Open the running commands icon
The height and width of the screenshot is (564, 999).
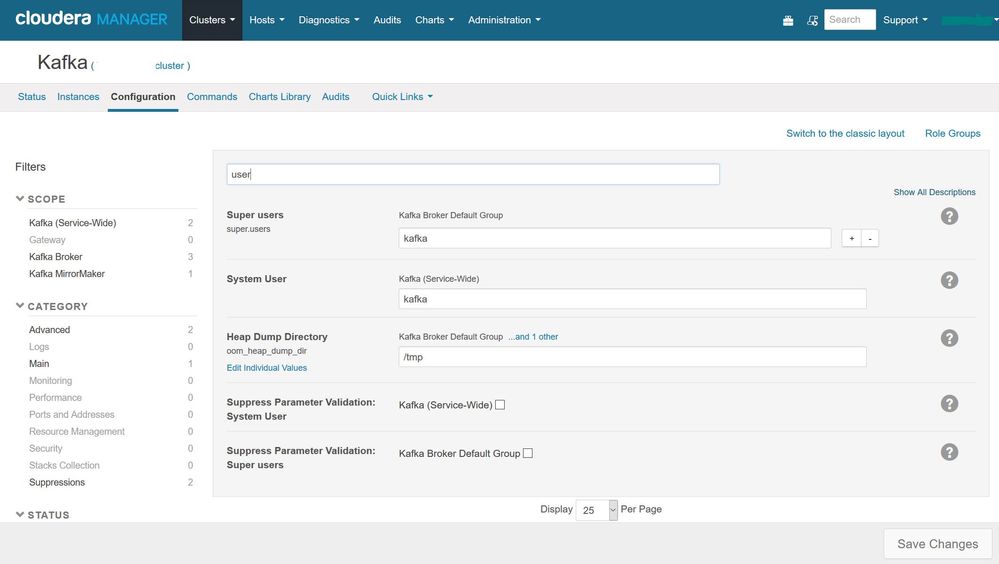[x=812, y=20]
